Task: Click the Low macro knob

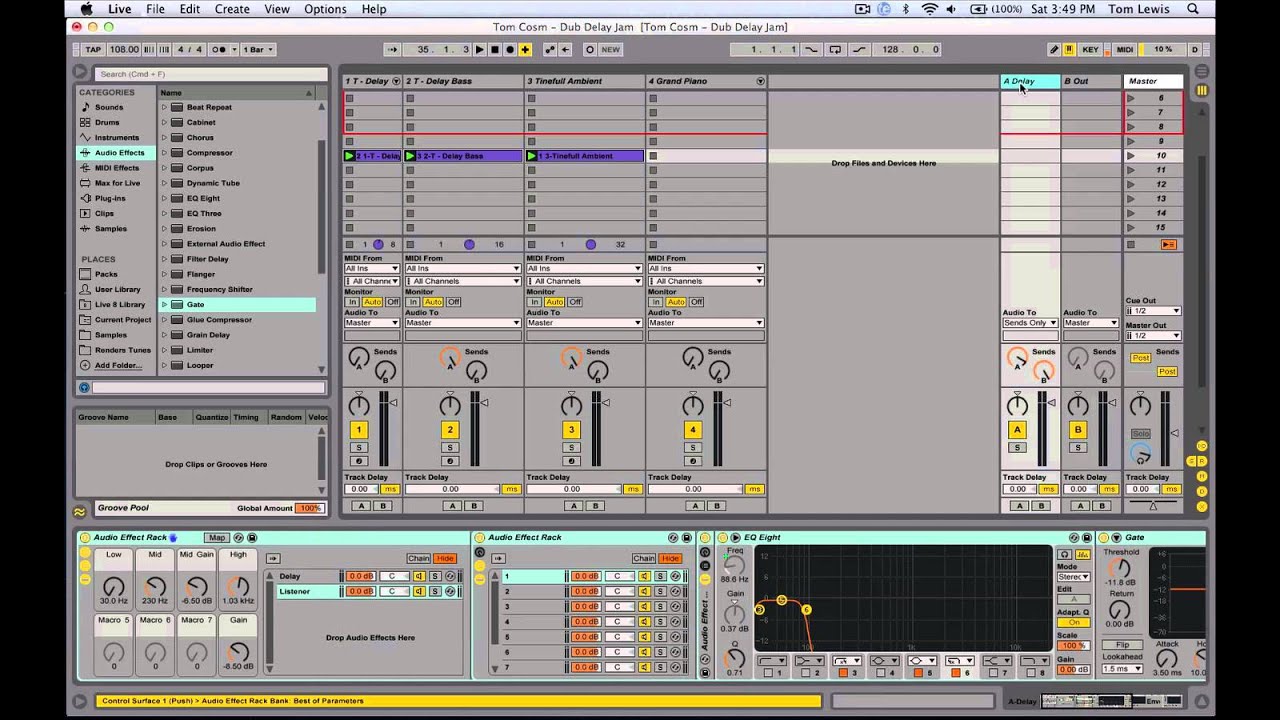Action: tap(114, 586)
